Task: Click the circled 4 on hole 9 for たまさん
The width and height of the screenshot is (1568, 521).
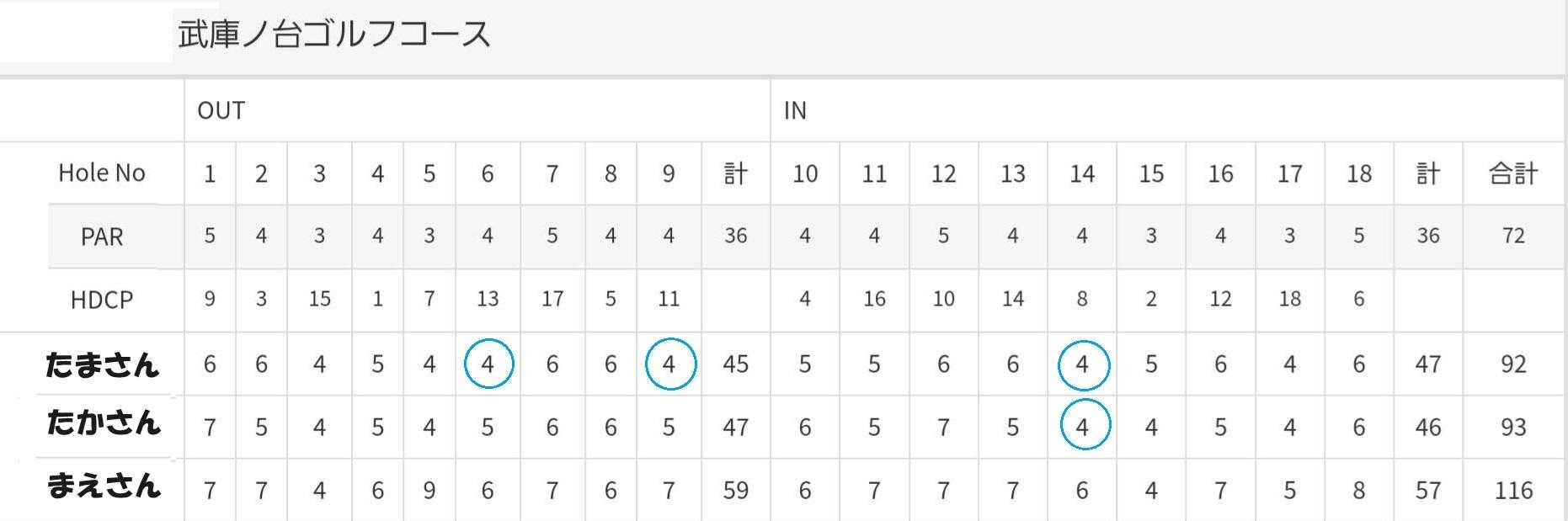Action: click(669, 364)
